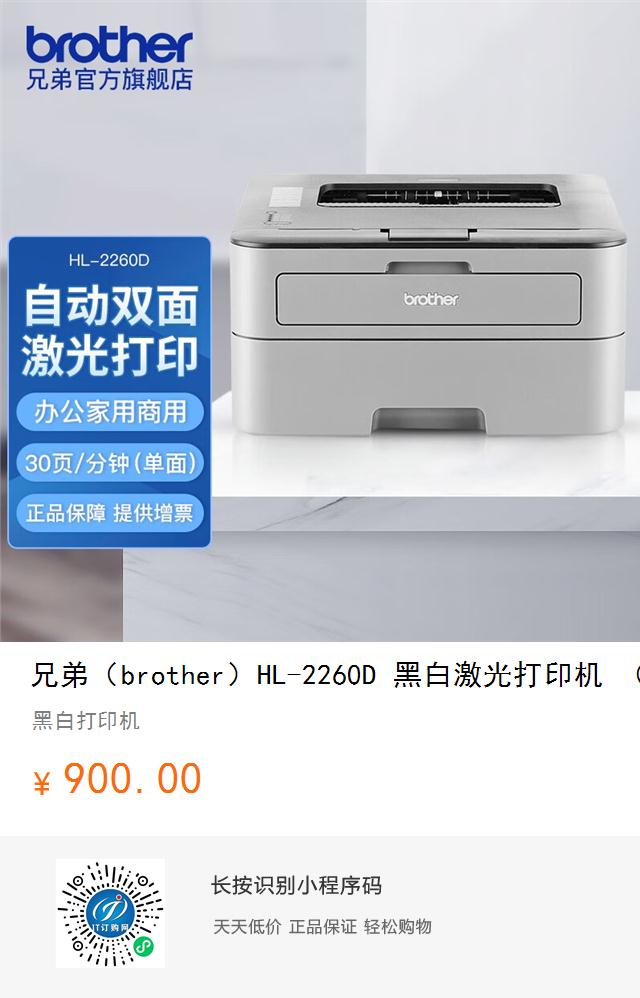The height and width of the screenshot is (998, 640).
Task: Click the green mini program badge icon
Action: click(143, 947)
